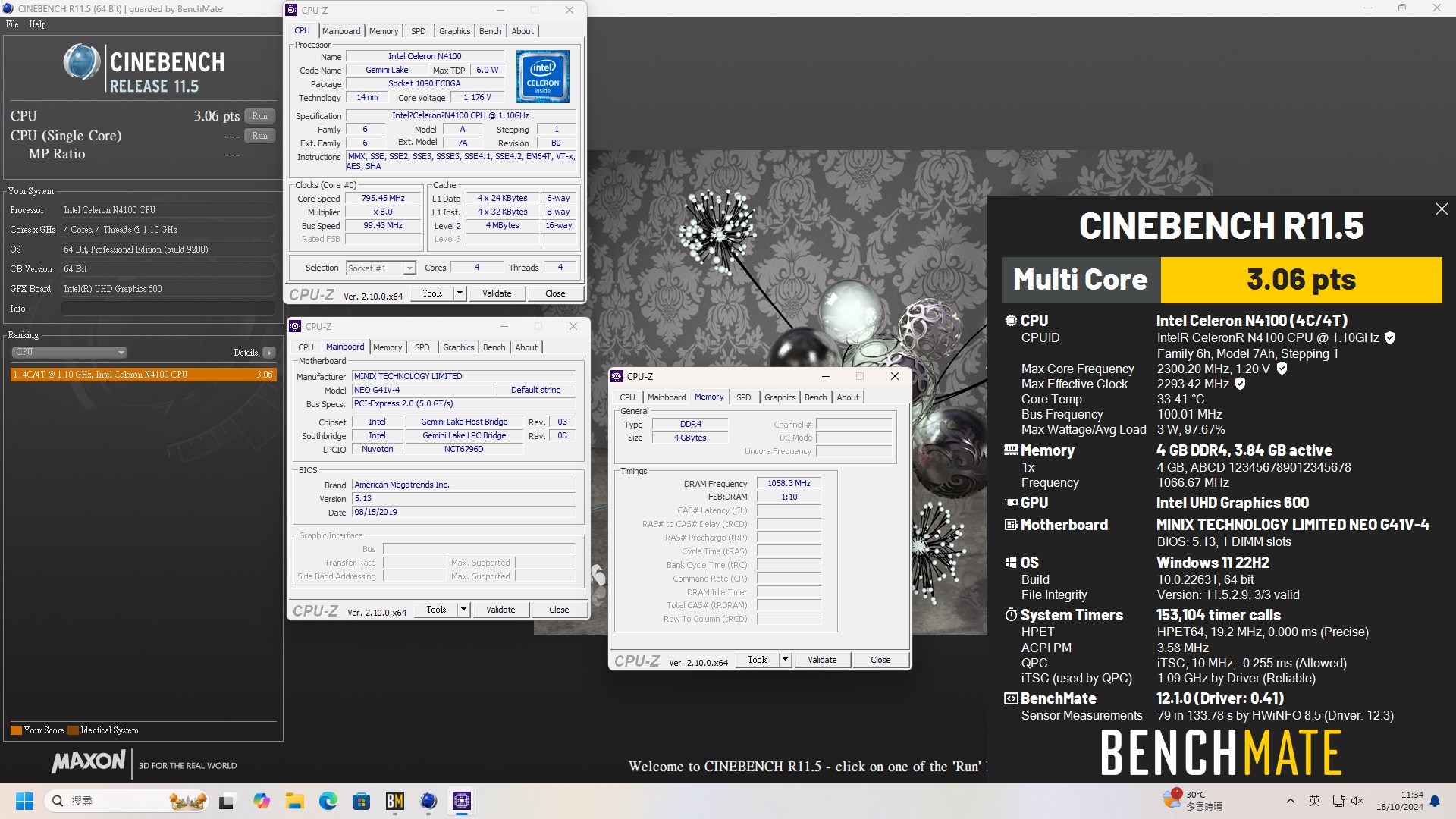Image resolution: width=1456 pixels, height=819 pixels.
Task: Click the BIOS date value 08/15/2019
Action: [x=463, y=513]
